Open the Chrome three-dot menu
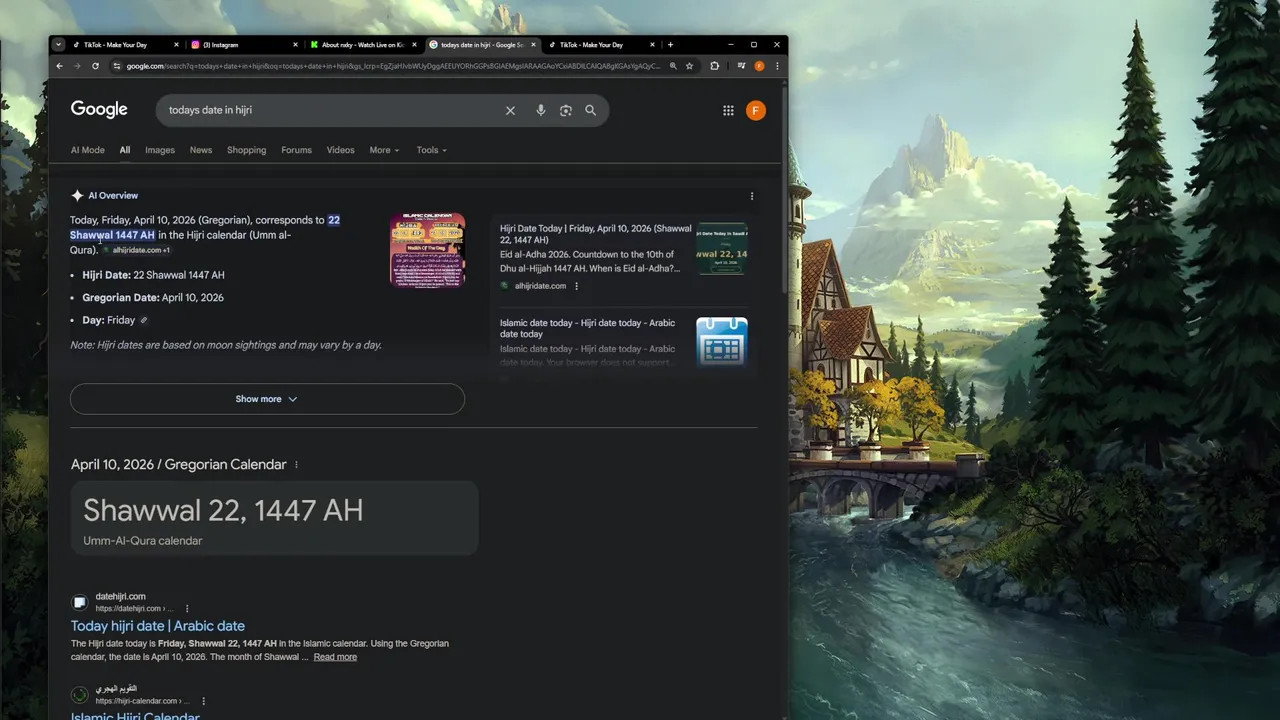The height and width of the screenshot is (720, 1280). tap(777, 66)
